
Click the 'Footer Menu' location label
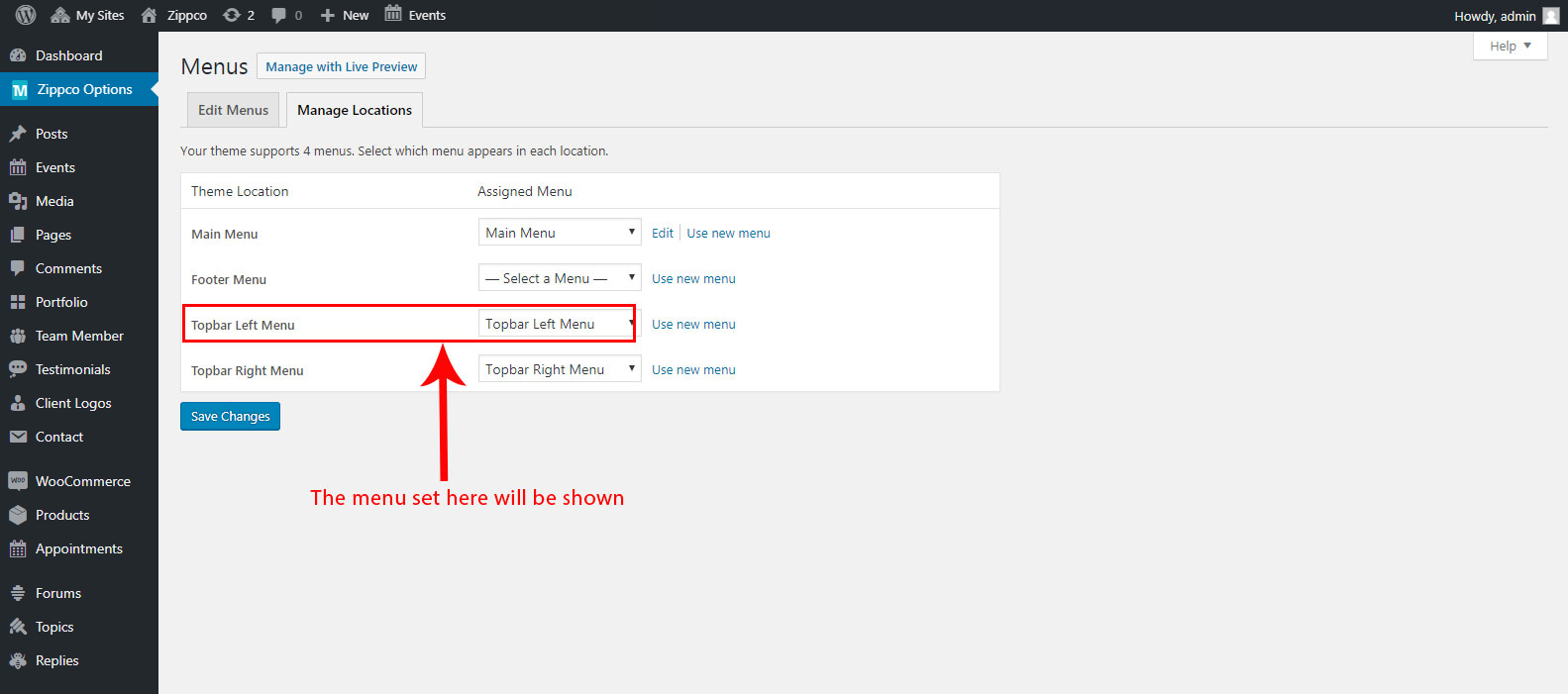(x=229, y=279)
